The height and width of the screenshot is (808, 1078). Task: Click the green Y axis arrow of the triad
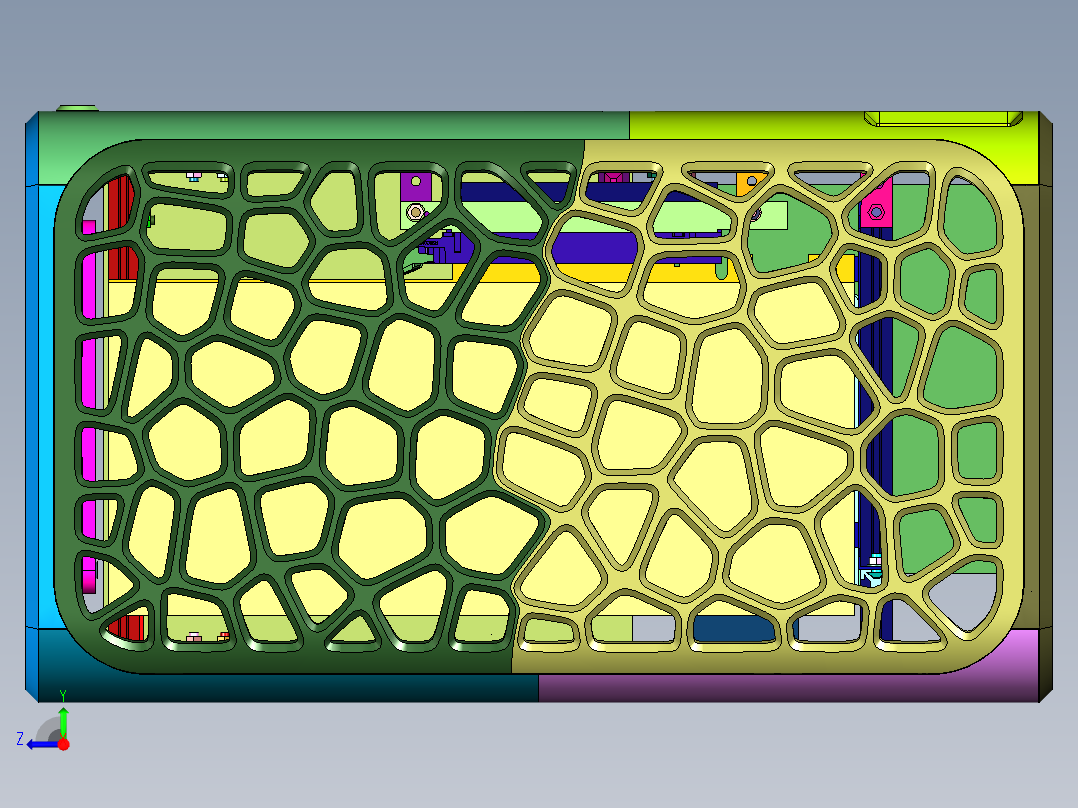pos(63,722)
